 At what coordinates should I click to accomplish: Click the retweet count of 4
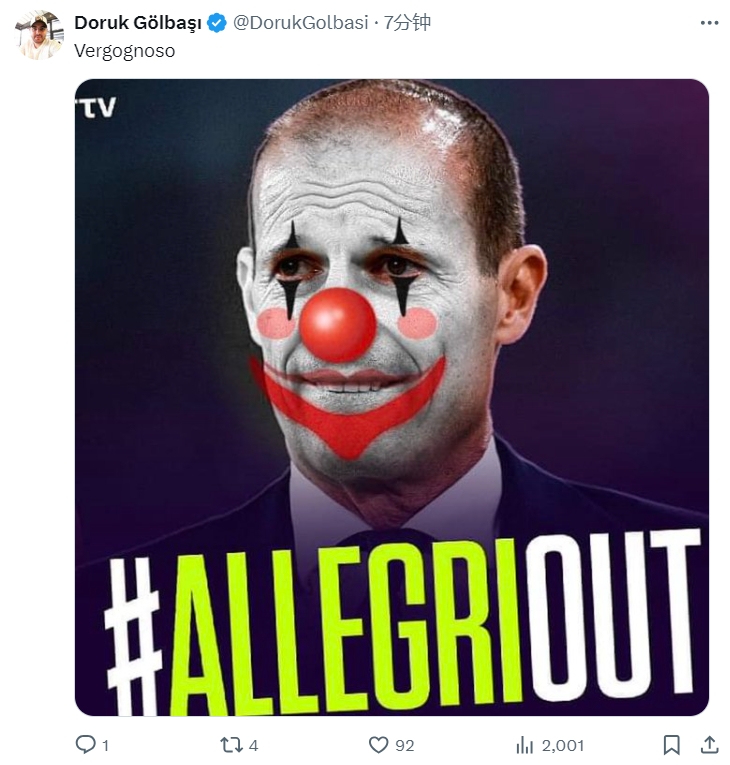point(253,745)
